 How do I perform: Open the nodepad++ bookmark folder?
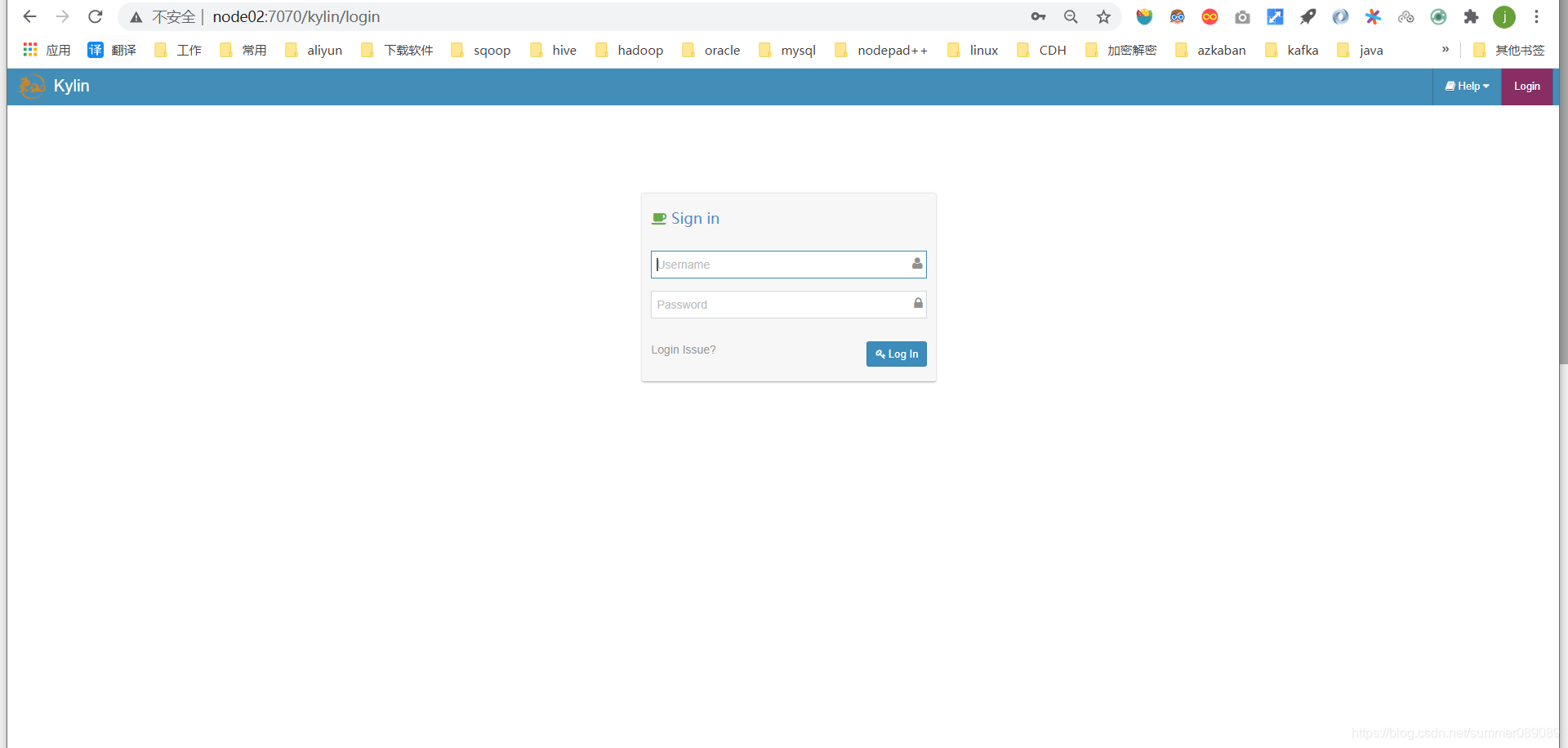[881, 50]
